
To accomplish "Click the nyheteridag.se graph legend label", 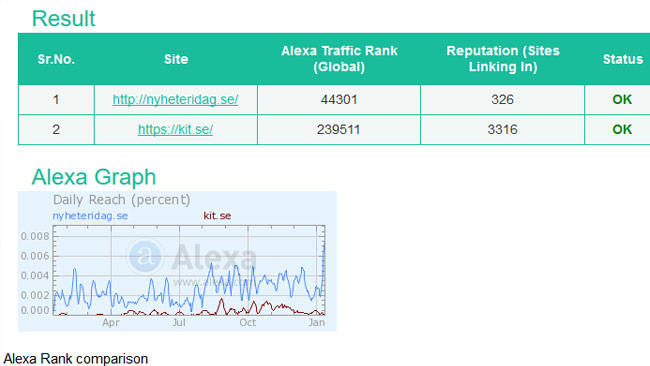I will (90, 216).
